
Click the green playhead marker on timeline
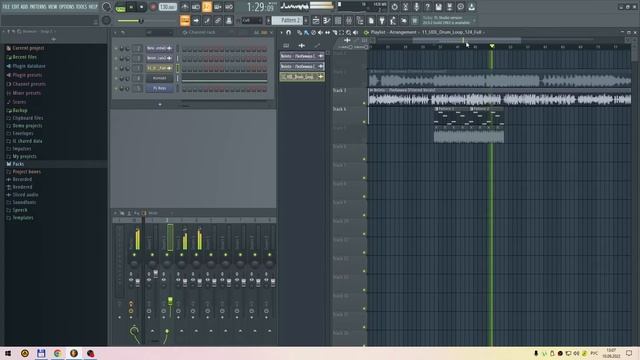[492, 46]
